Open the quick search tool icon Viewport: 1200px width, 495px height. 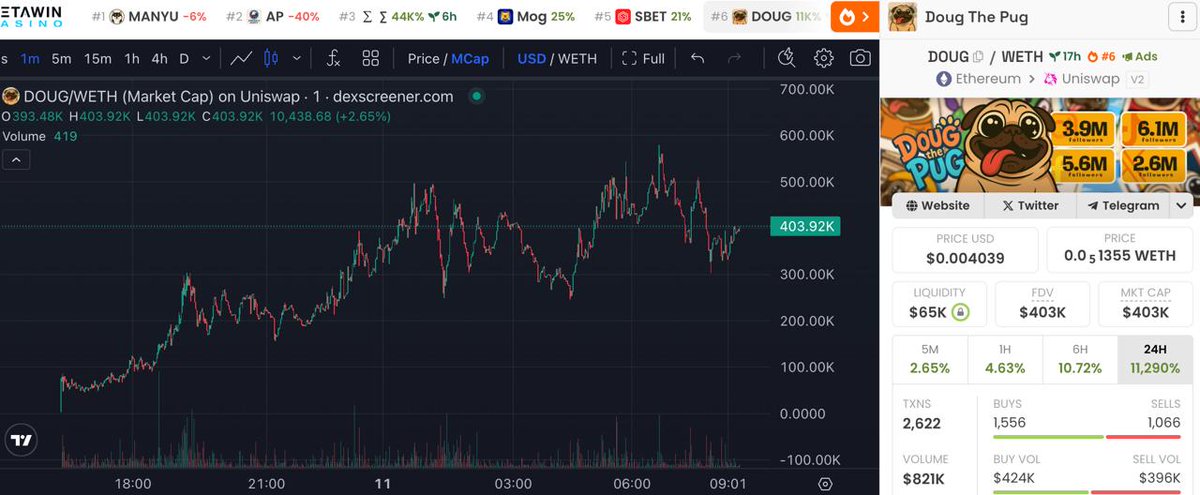coord(787,58)
